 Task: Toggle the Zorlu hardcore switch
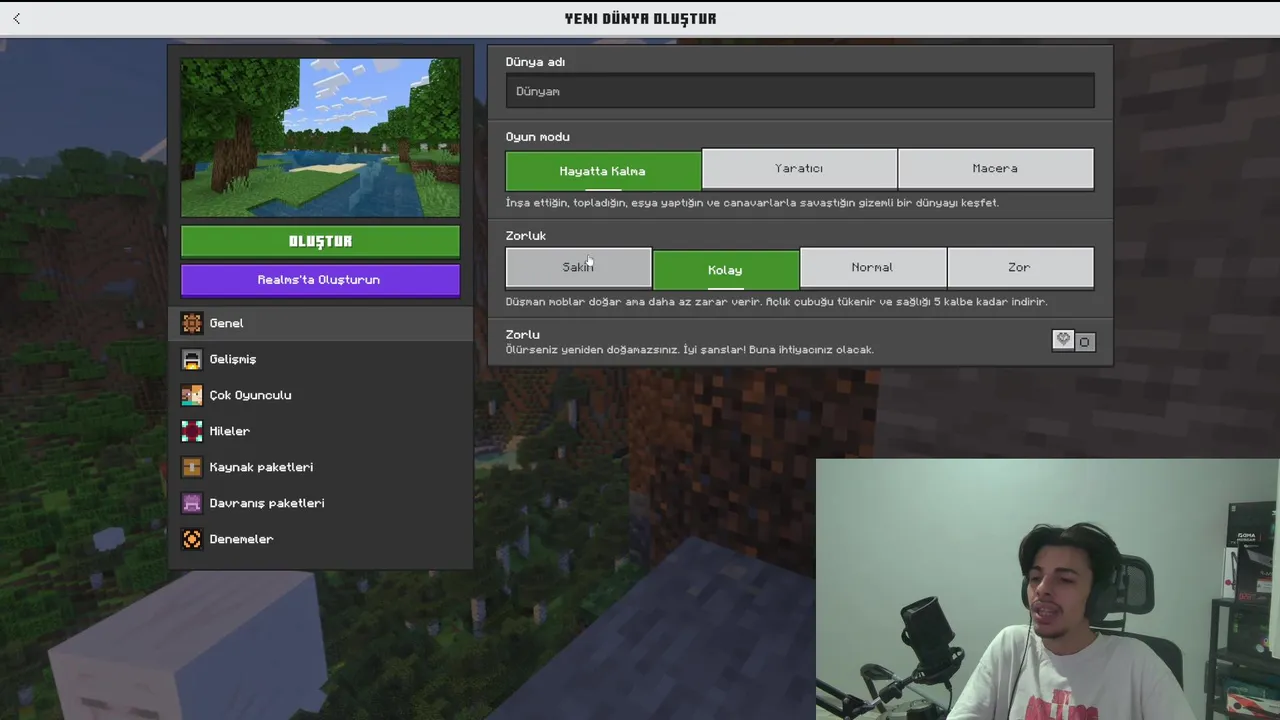click(1073, 341)
